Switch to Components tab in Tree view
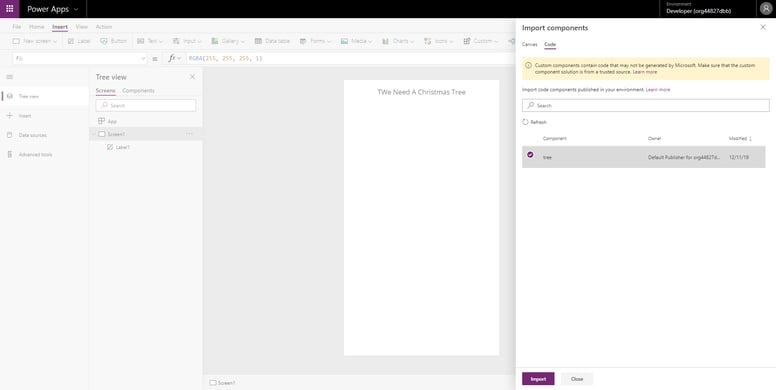Image resolution: width=776 pixels, height=390 pixels. (138, 91)
